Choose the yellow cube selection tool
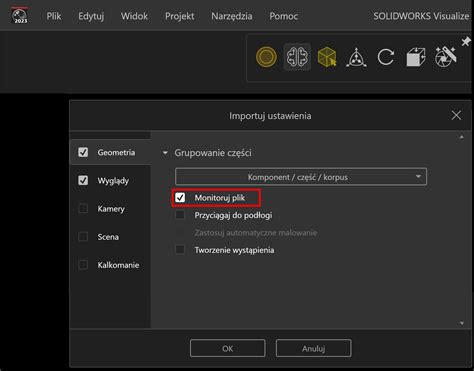The image size is (474, 371). point(327,57)
